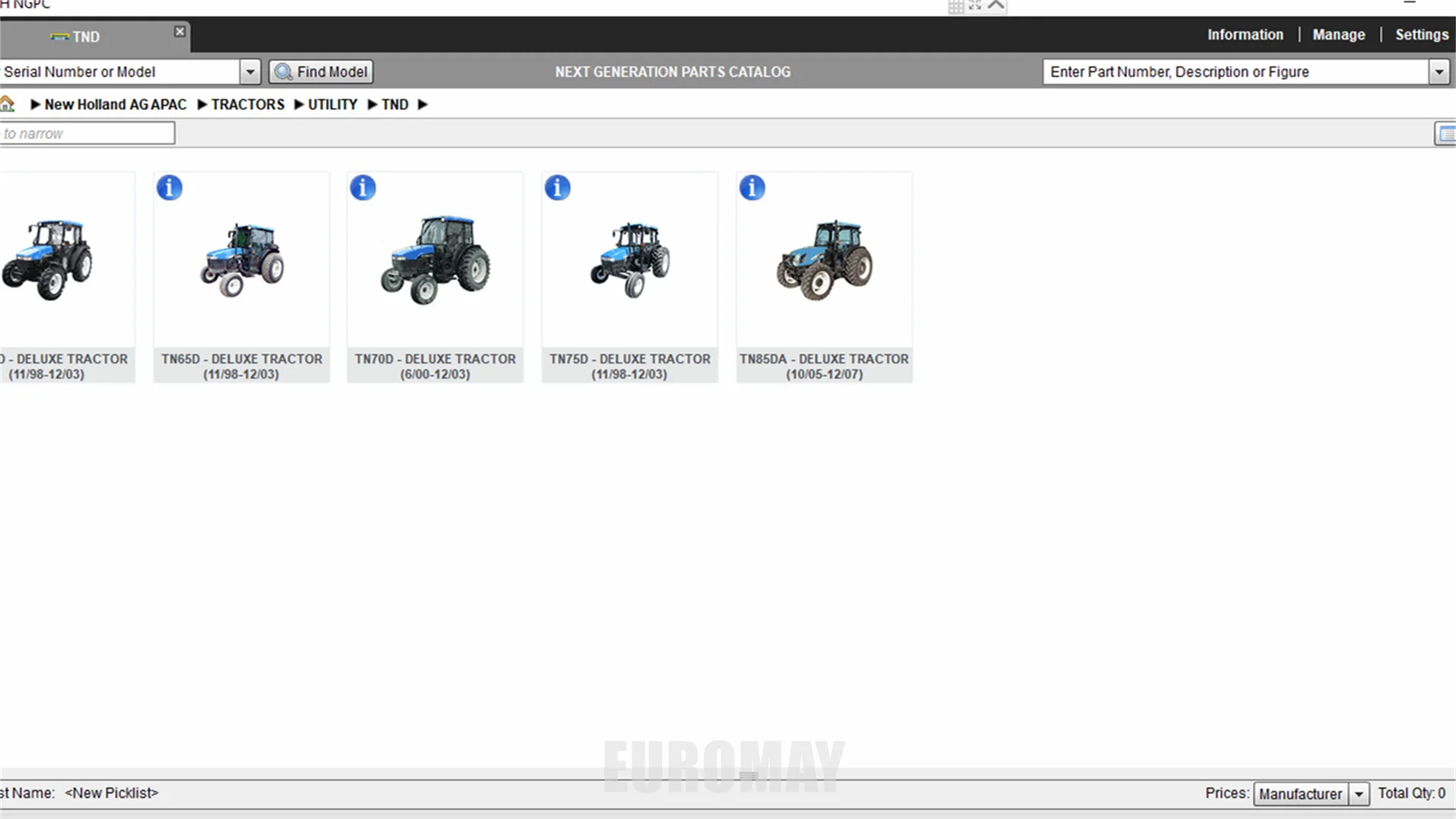
Task: Click info icon on TN65D tractor card
Action: click(x=169, y=187)
